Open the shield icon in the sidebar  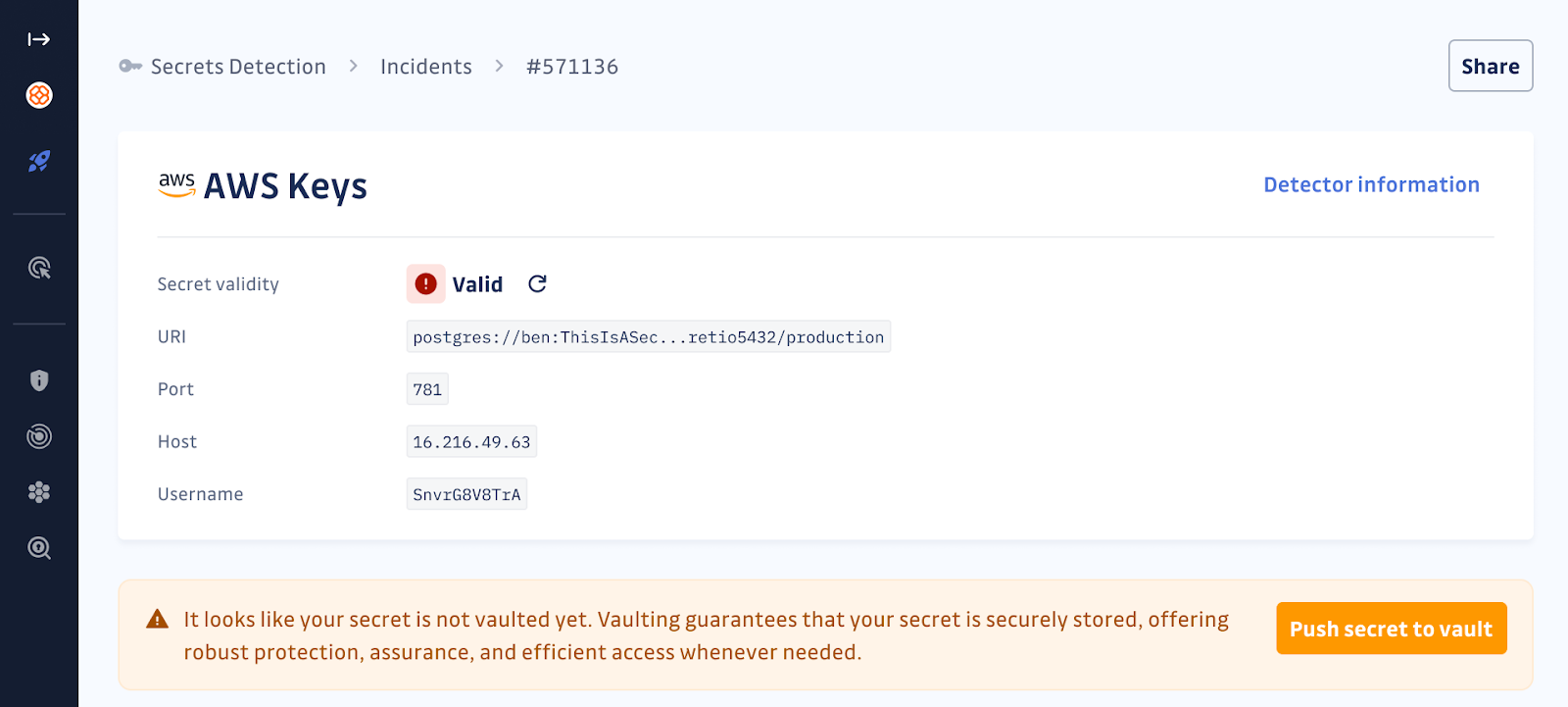click(x=39, y=380)
